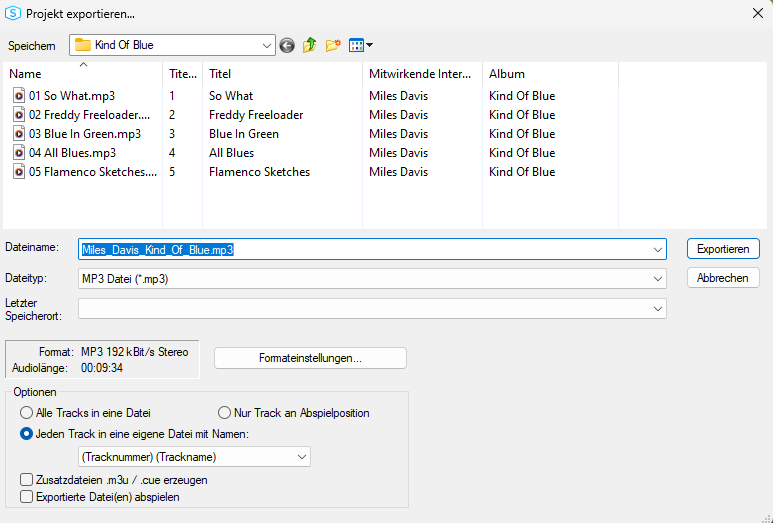Sort by Name column header

pos(83,74)
